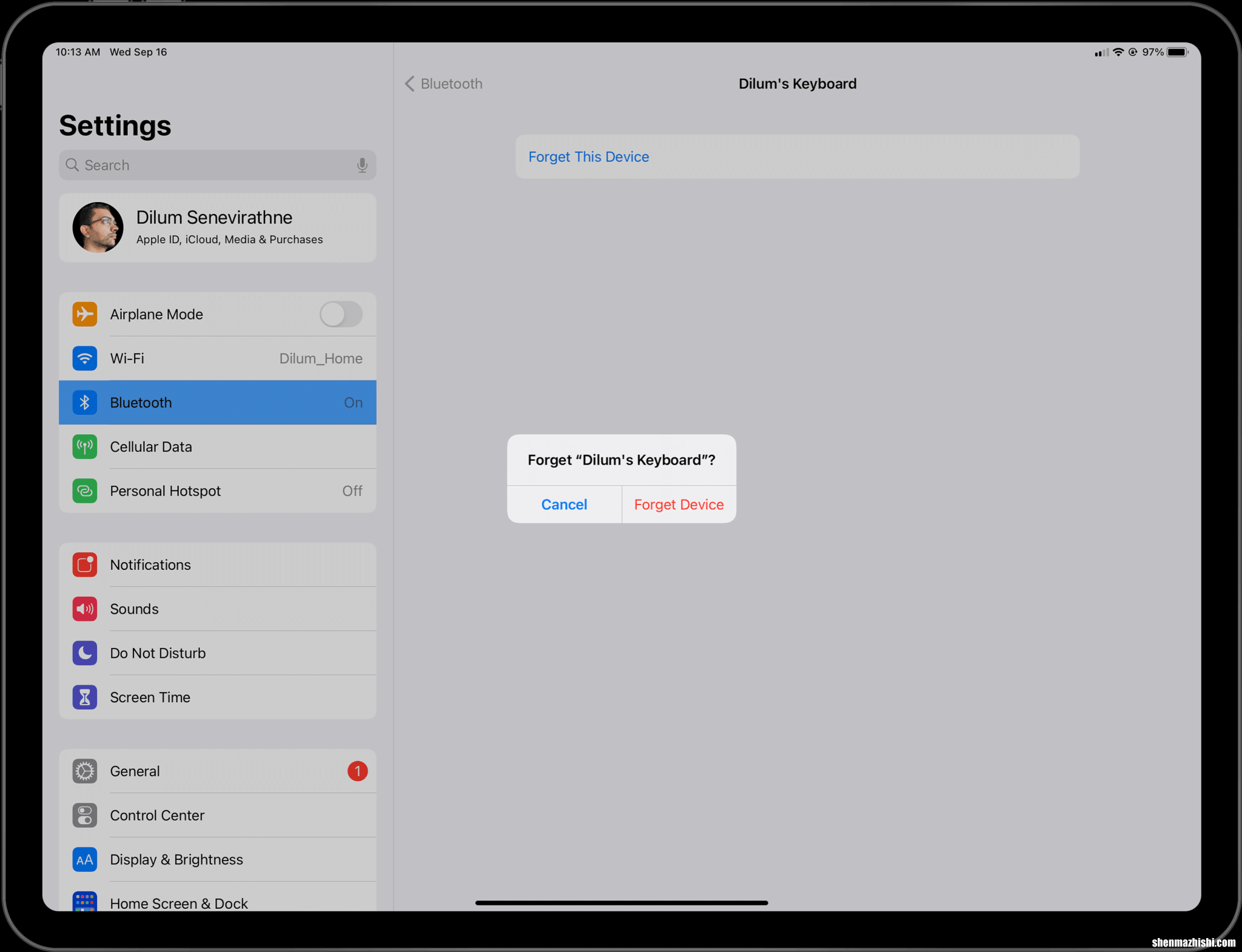Image resolution: width=1242 pixels, height=952 pixels.
Task: Tap the Dilum's Keyboard page title
Action: [797, 84]
